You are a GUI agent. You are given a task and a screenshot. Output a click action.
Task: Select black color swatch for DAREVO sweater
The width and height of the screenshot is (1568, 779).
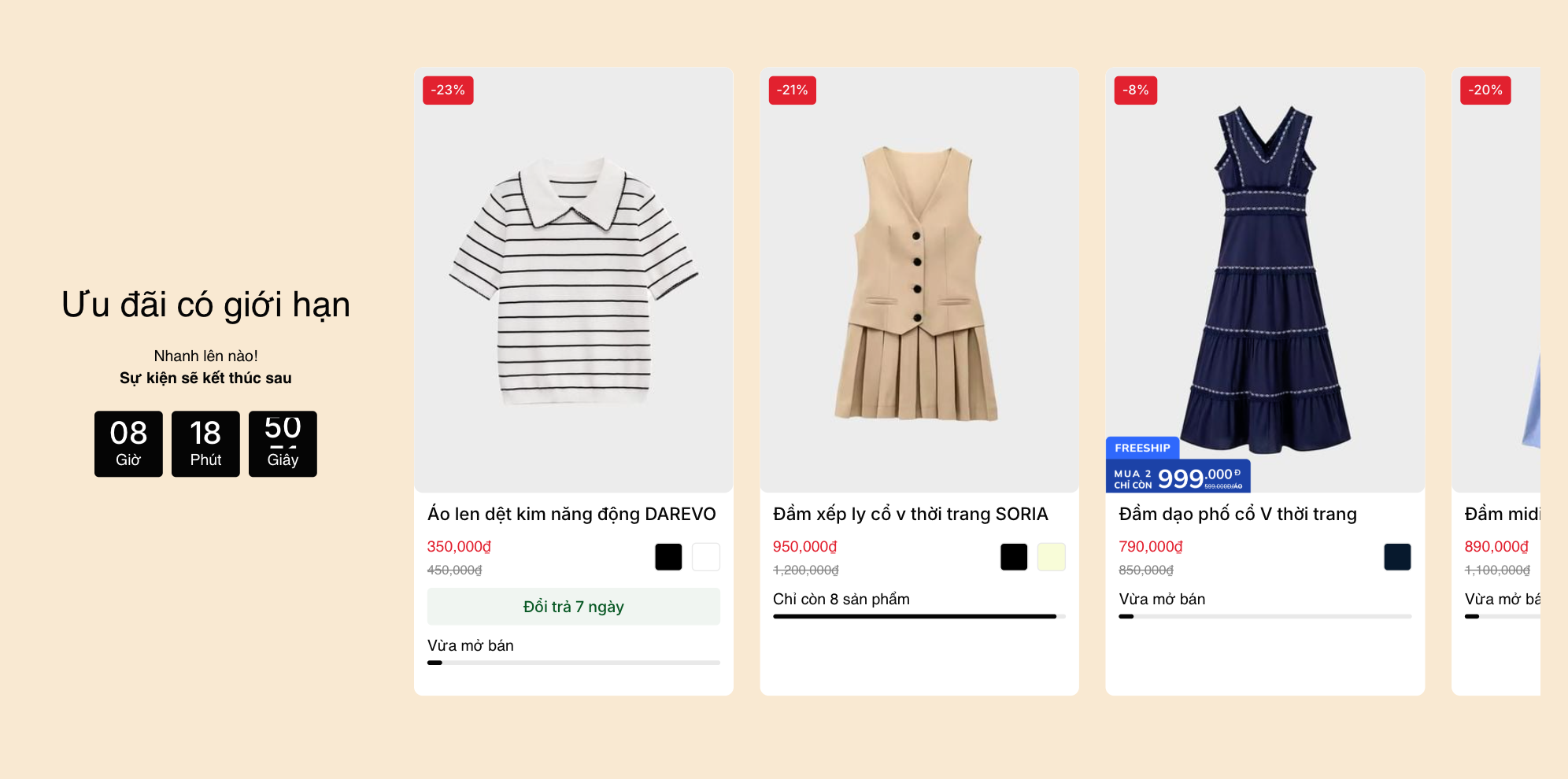(x=668, y=557)
